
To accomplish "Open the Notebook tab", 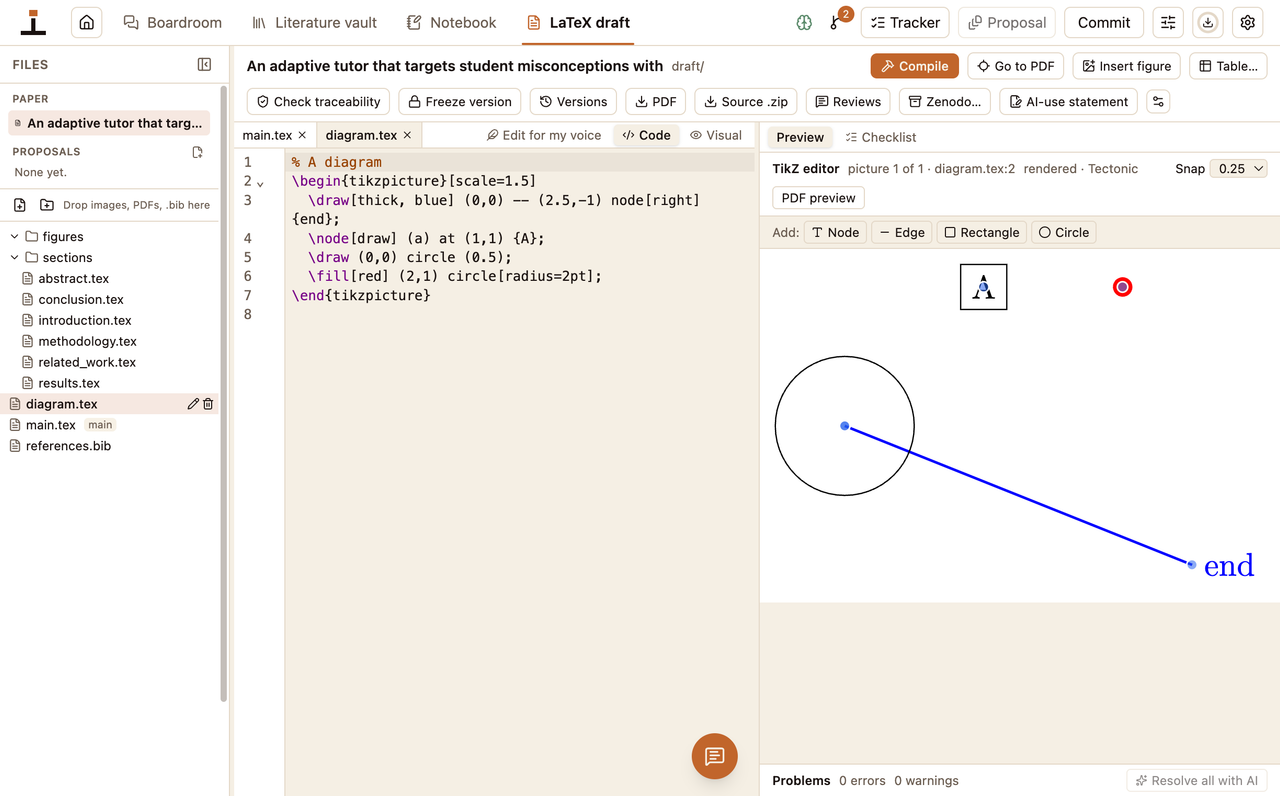I will click(451, 22).
